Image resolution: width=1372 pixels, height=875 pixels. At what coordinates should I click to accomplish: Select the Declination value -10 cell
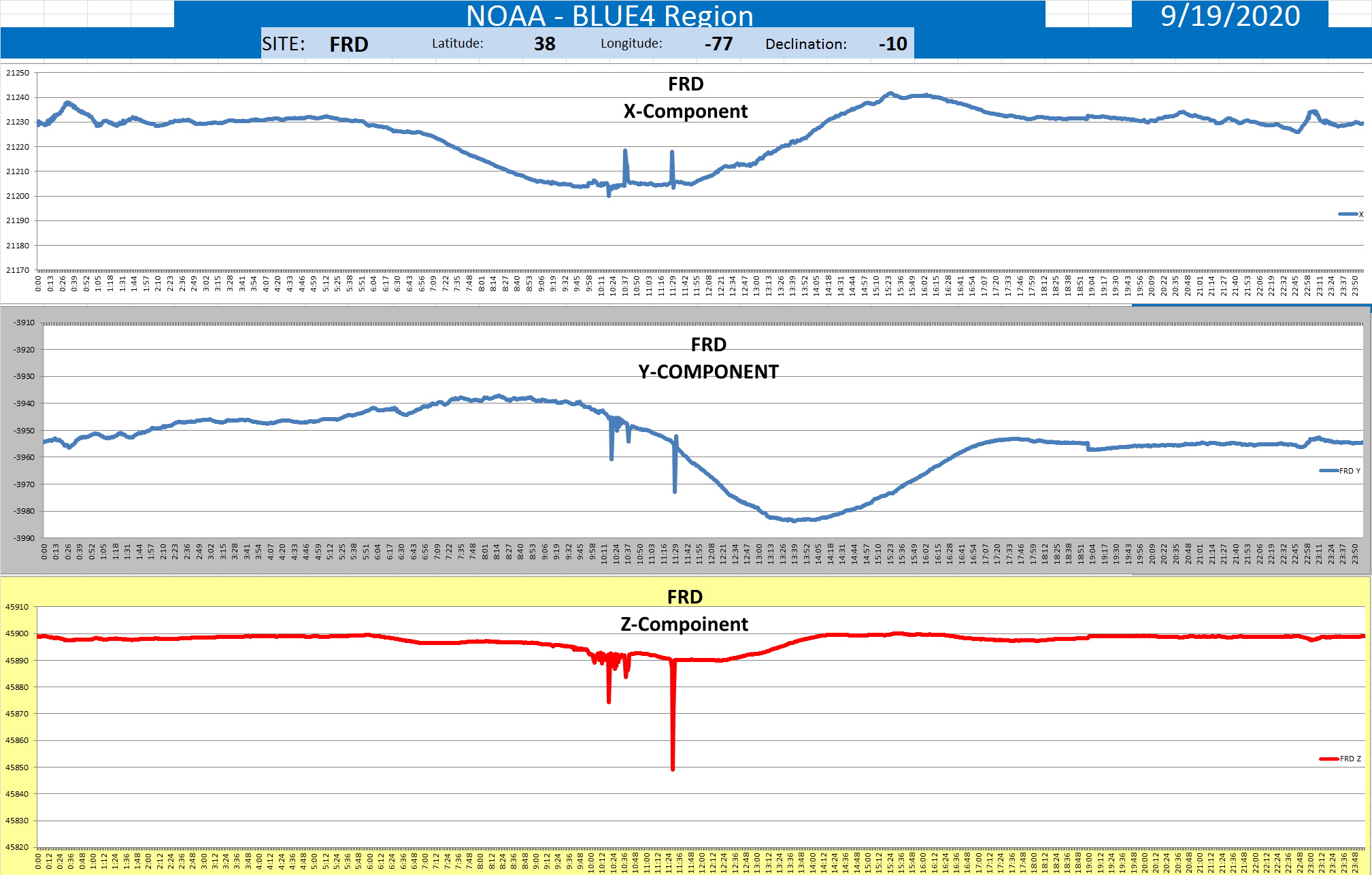point(892,44)
